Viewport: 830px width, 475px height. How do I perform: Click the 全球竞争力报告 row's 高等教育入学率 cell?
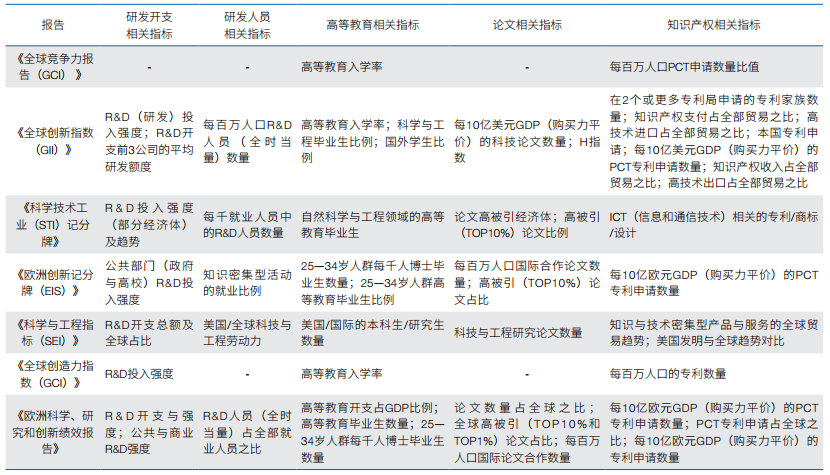click(x=341, y=67)
